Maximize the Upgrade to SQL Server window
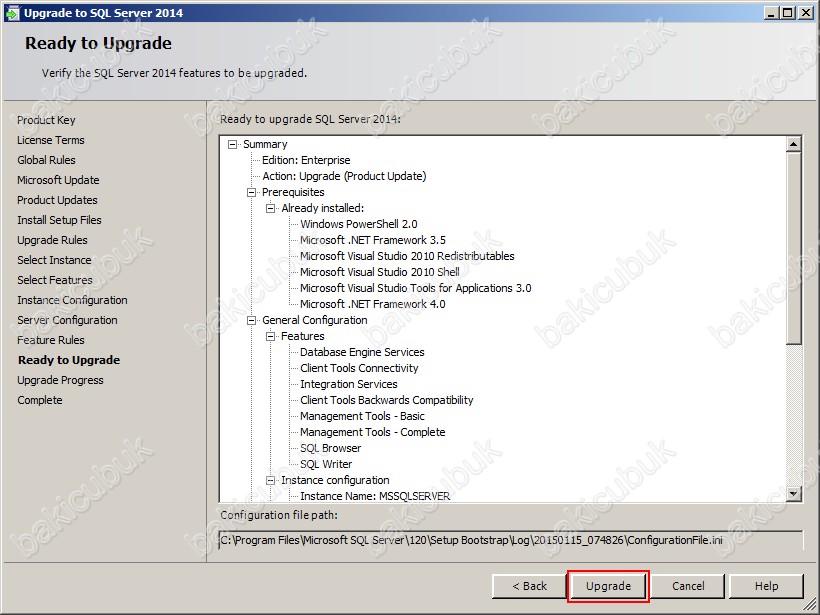The width and height of the screenshot is (820, 615). click(x=787, y=13)
